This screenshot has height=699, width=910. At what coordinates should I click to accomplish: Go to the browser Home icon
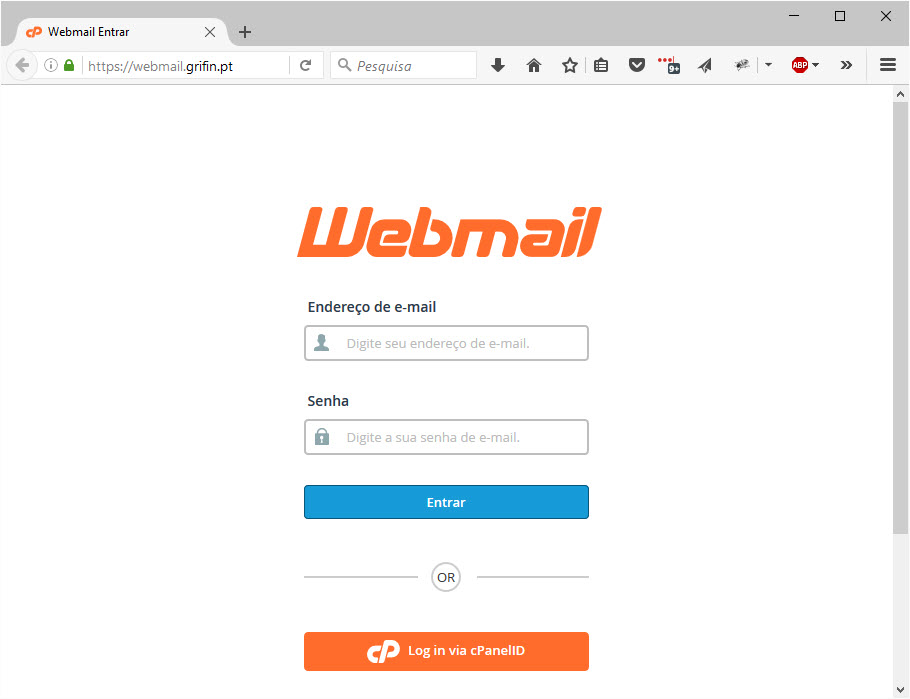coord(533,66)
